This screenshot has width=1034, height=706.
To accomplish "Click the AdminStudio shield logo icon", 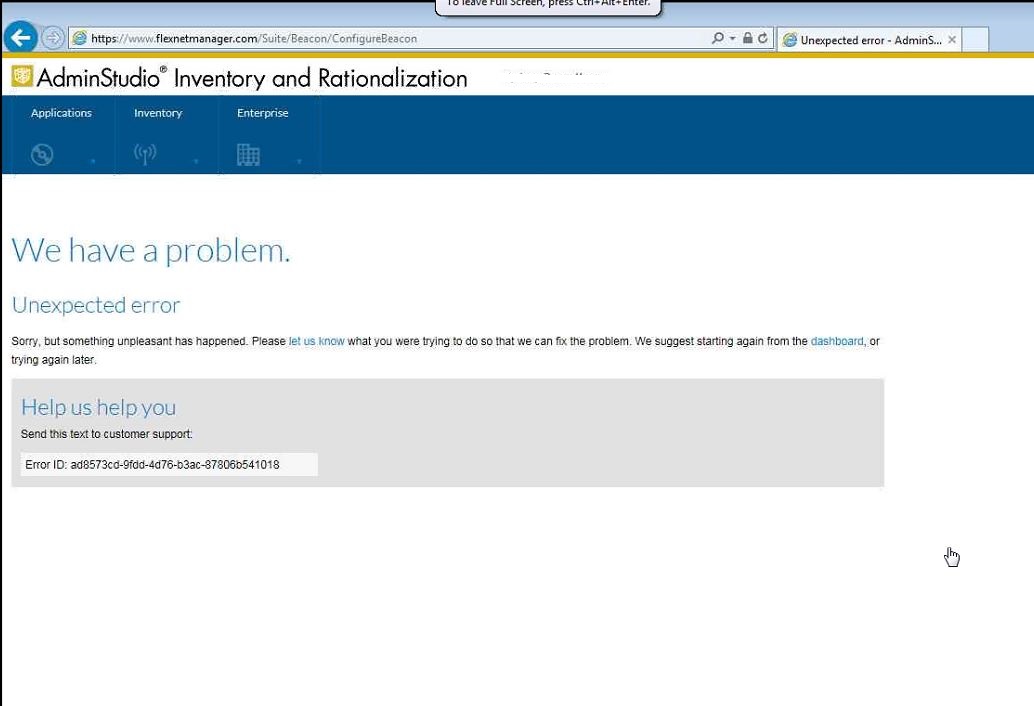I will coord(22,76).
